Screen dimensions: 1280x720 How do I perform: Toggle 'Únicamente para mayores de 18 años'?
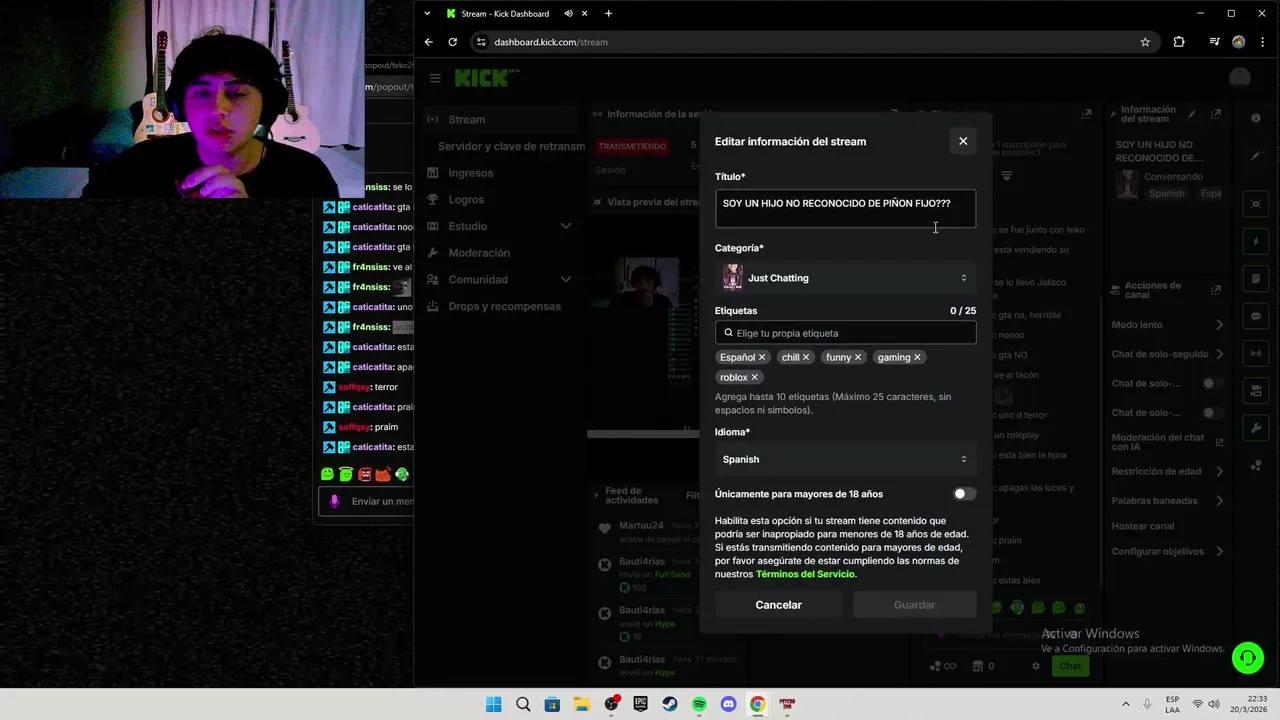[964, 494]
